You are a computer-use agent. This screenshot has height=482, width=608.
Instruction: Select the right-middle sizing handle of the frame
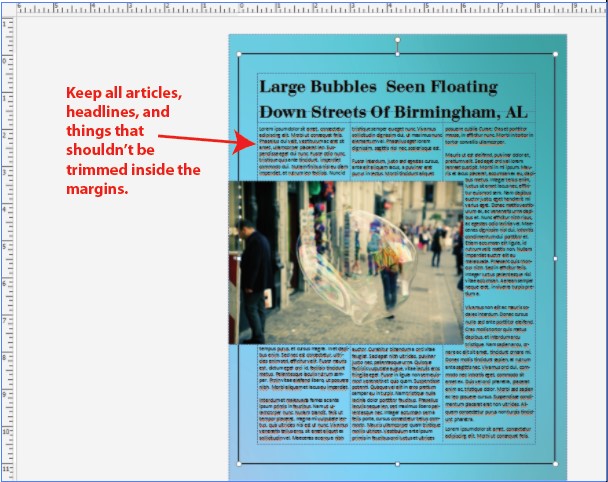coord(556,259)
